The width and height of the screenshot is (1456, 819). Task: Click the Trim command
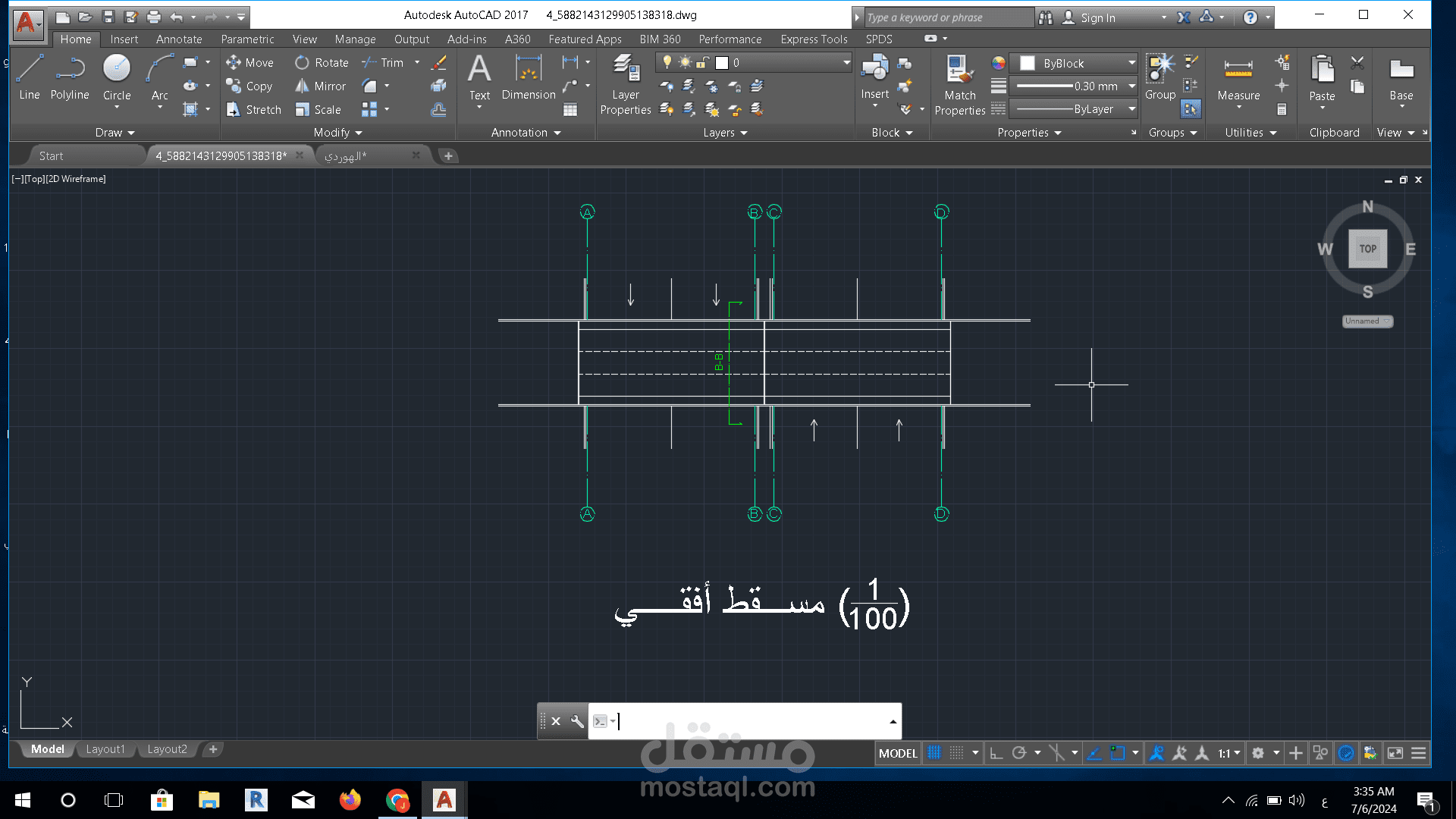383,63
